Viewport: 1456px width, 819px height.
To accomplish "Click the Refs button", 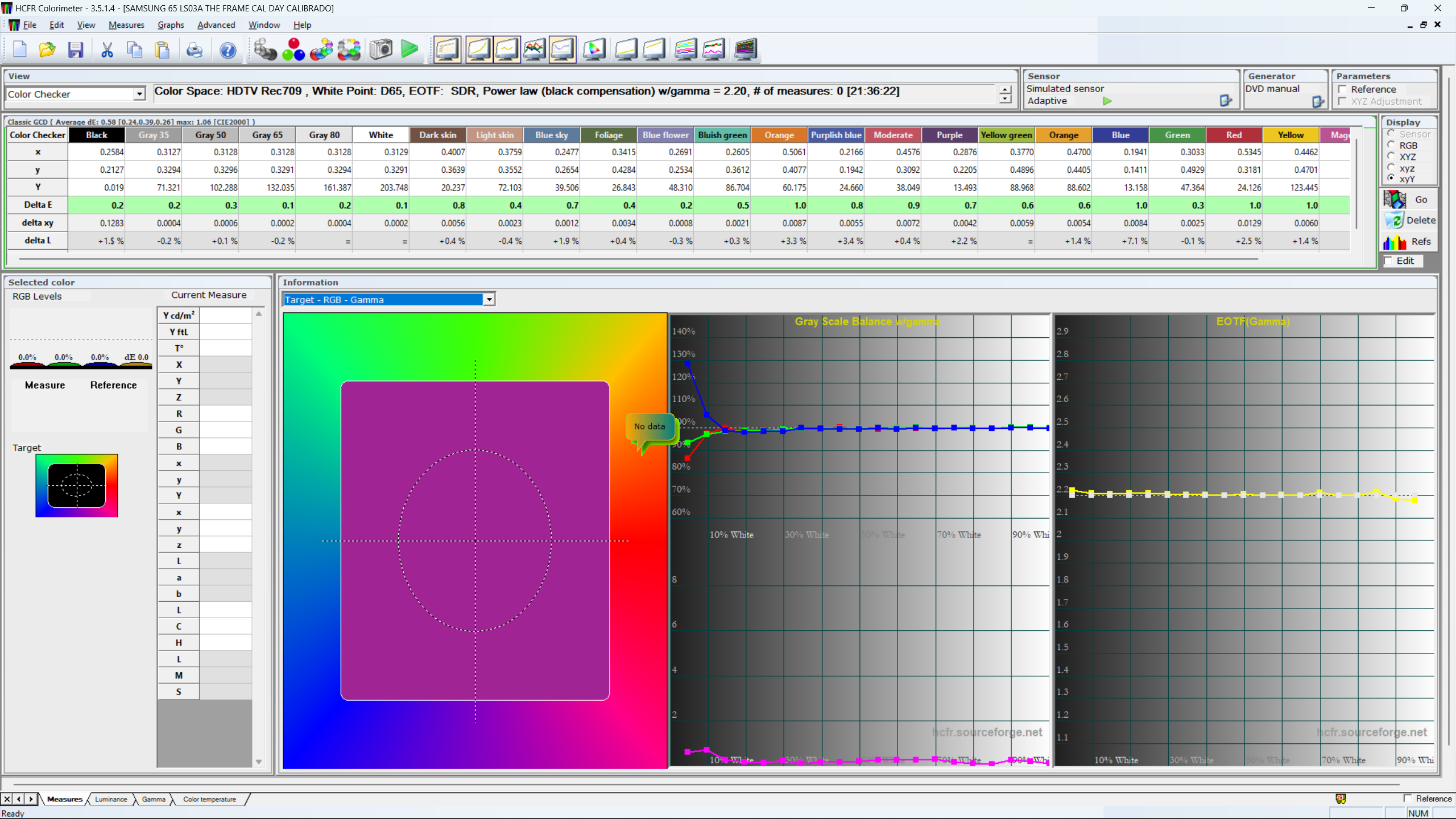I will pyautogui.click(x=1410, y=242).
